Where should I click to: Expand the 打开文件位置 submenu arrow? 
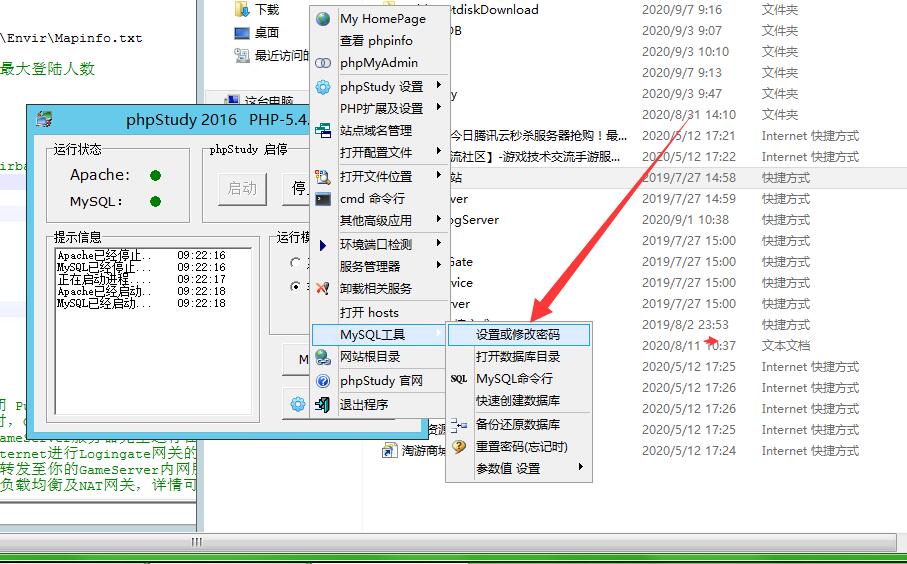point(439,175)
